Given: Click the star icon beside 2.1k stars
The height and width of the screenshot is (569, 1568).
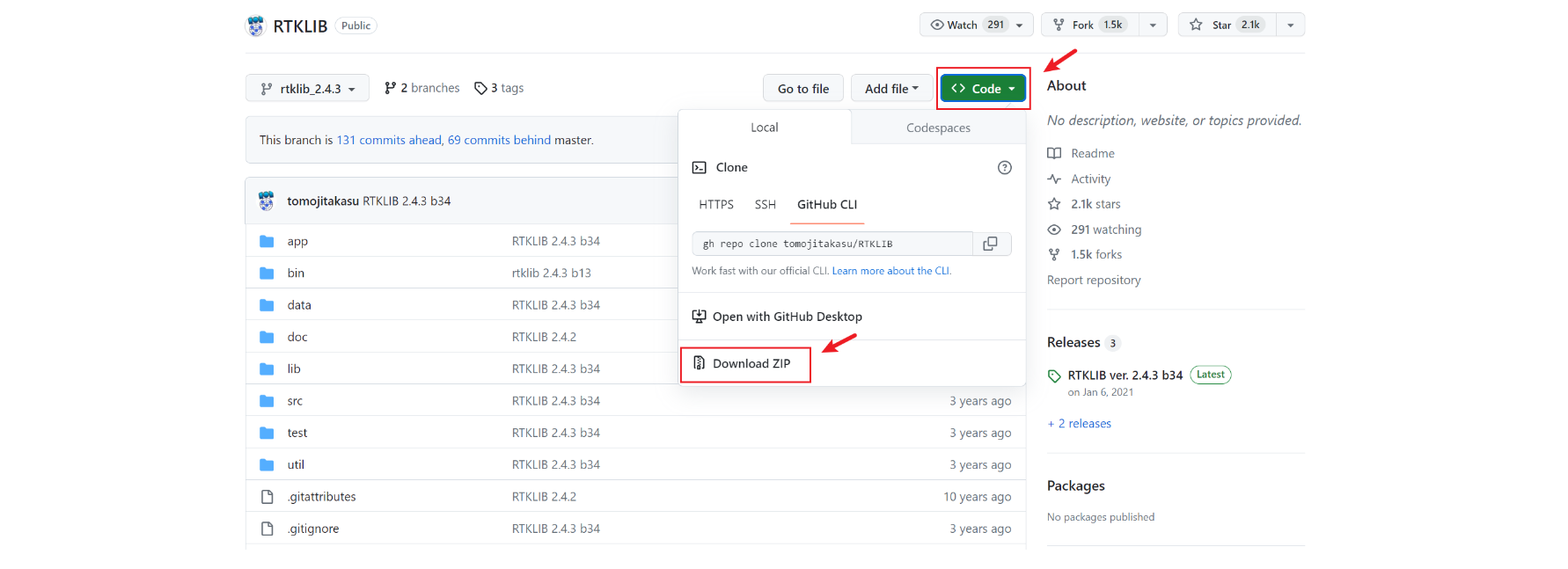Looking at the screenshot, I should click(1054, 204).
